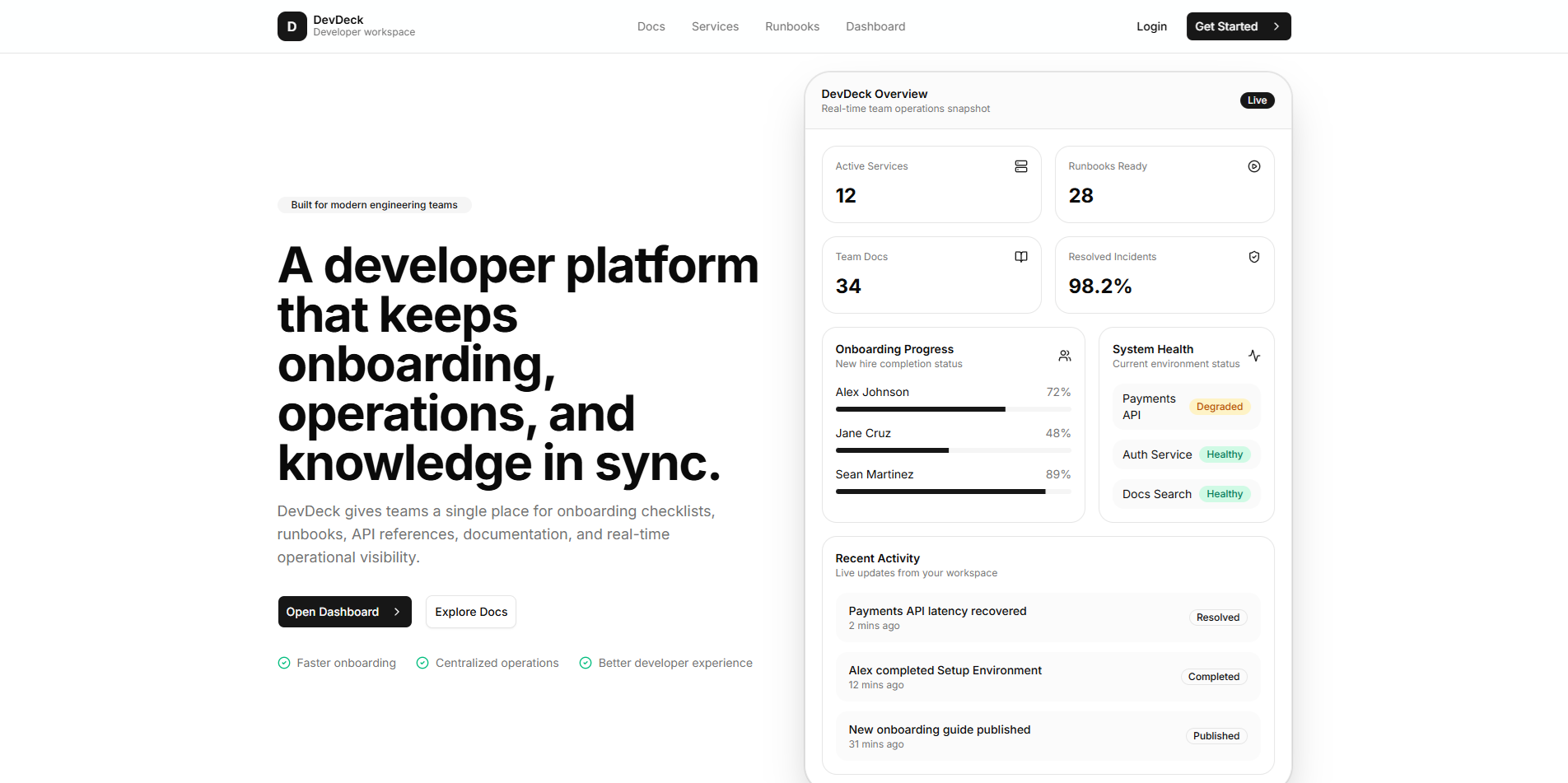Click the chevron inside Open Dashboard button

pyautogui.click(x=397, y=612)
